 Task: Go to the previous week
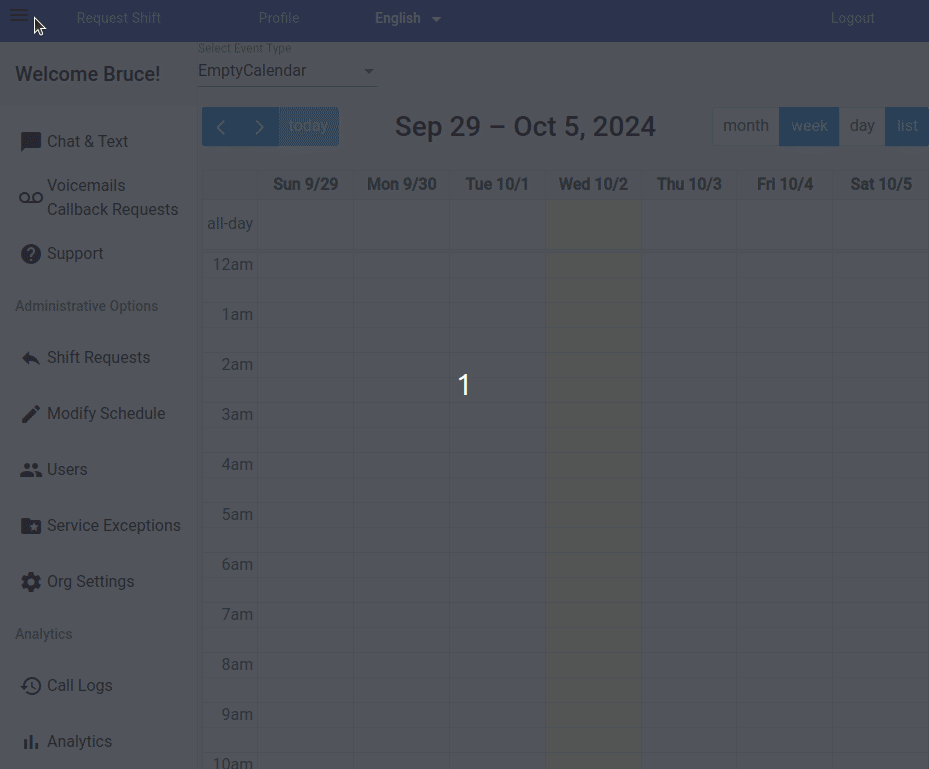[x=221, y=127]
